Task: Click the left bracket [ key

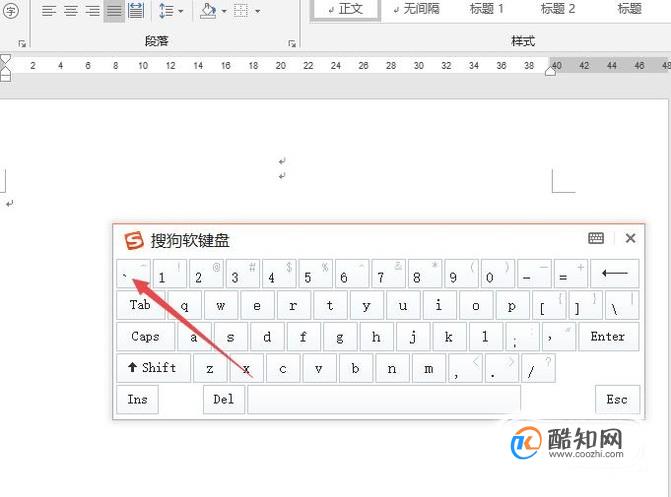Action: 549,305
